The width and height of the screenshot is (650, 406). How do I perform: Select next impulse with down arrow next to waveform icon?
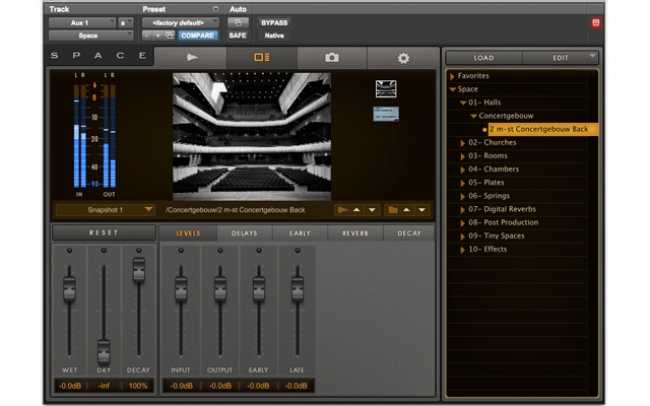[372, 210]
